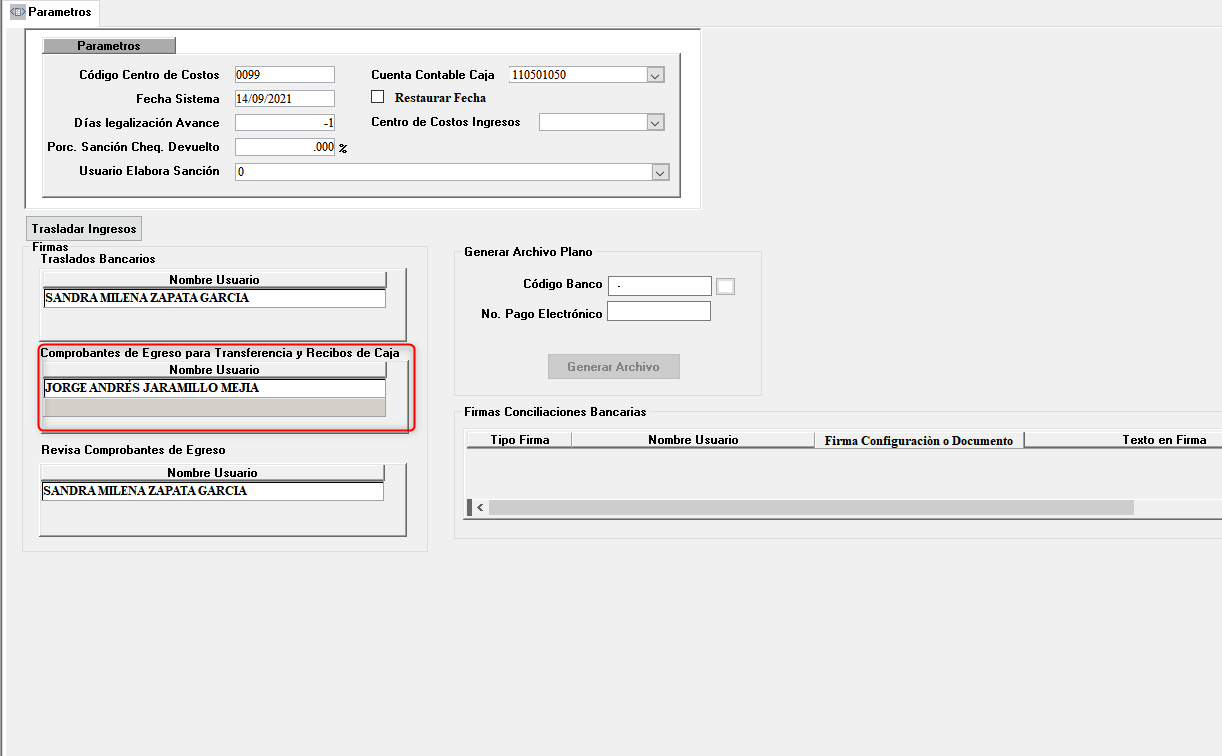Open the Centro de Costos Ingresos dropdown
Image resolution: width=1222 pixels, height=756 pixels.
[x=655, y=122]
